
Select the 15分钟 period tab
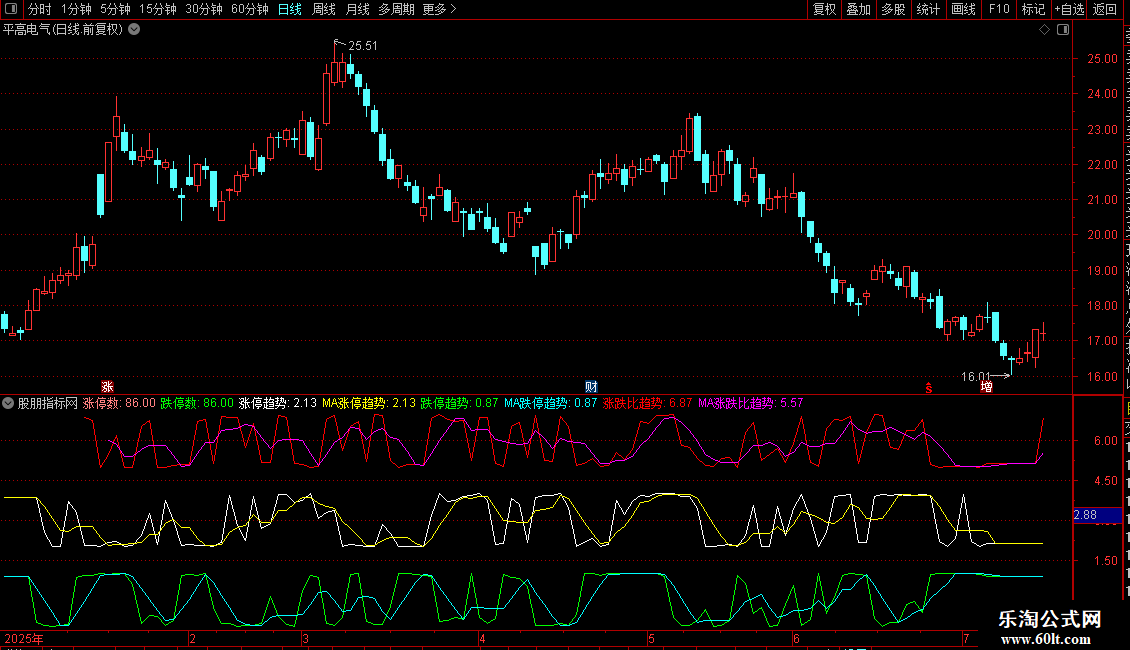click(x=158, y=9)
